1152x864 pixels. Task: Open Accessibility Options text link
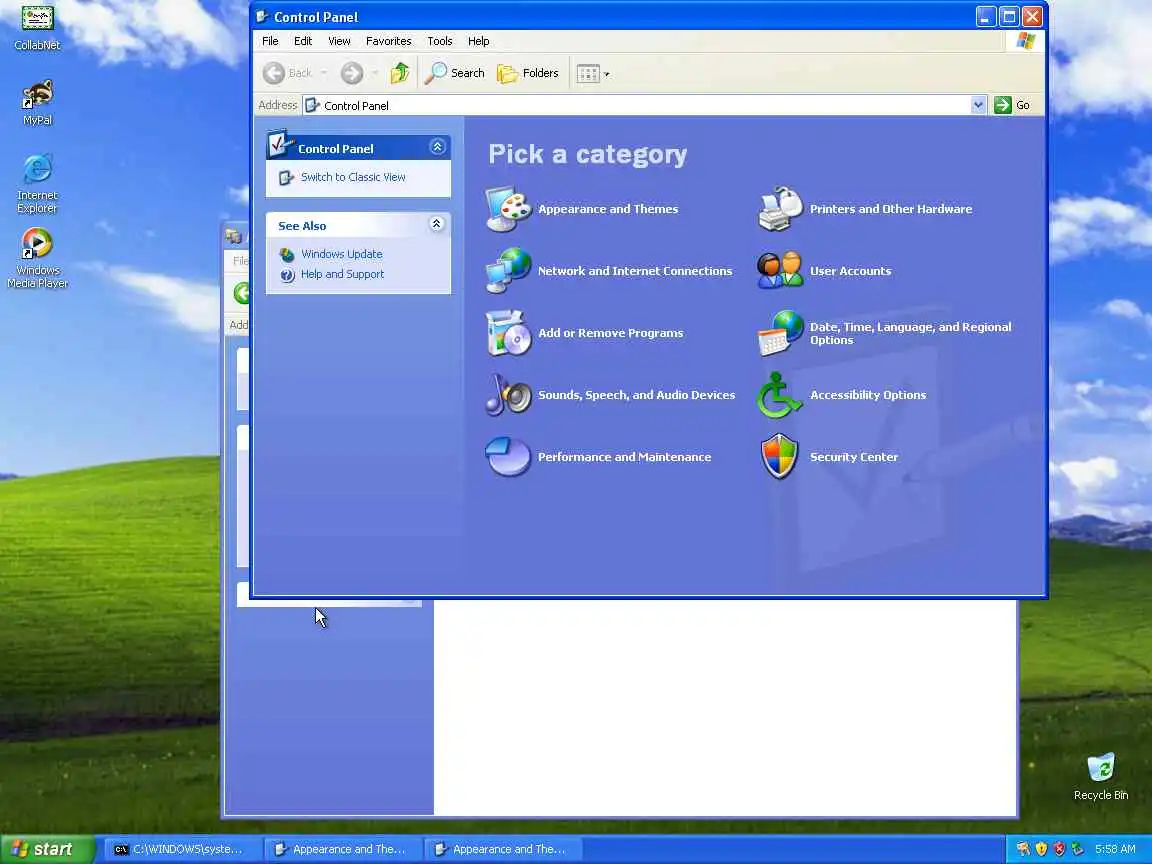tap(868, 395)
